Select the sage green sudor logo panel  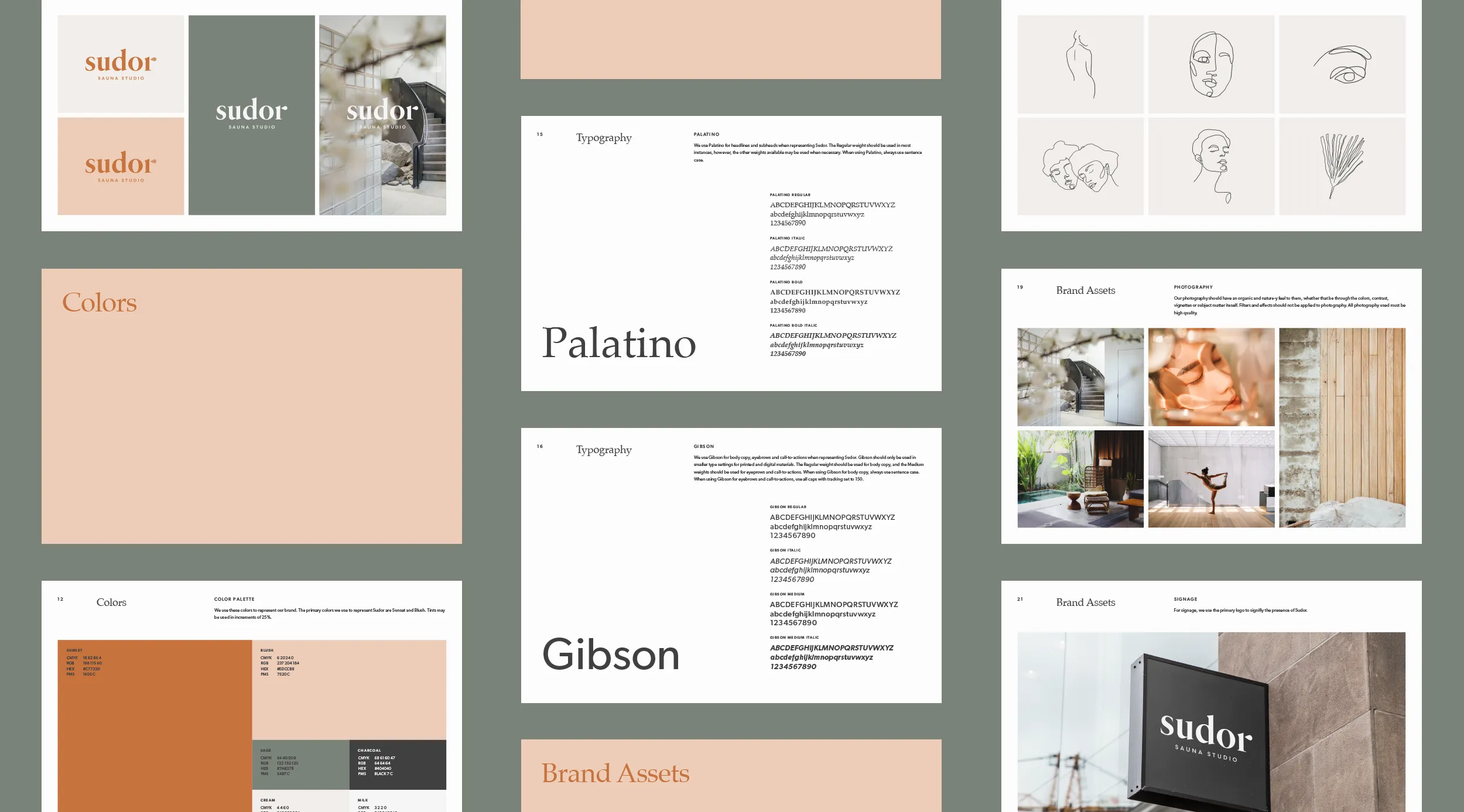[251, 115]
